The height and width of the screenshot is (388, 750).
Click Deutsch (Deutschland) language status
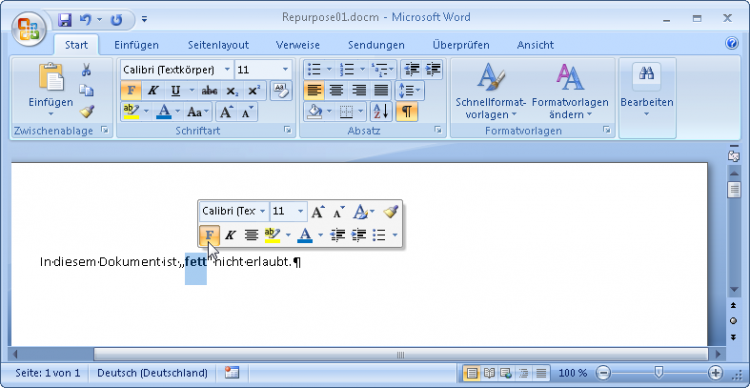coord(152,373)
